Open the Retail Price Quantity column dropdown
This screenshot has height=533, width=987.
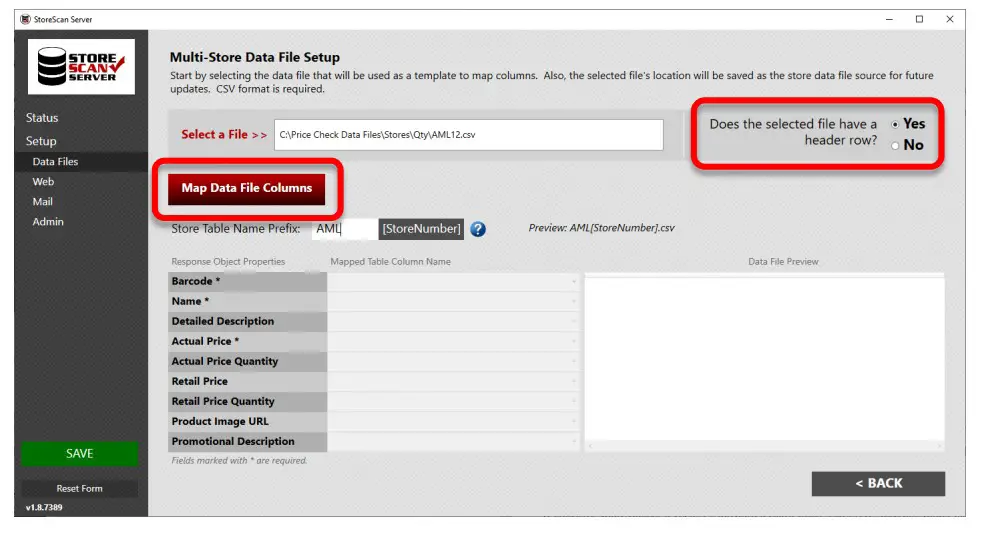click(x=453, y=401)
